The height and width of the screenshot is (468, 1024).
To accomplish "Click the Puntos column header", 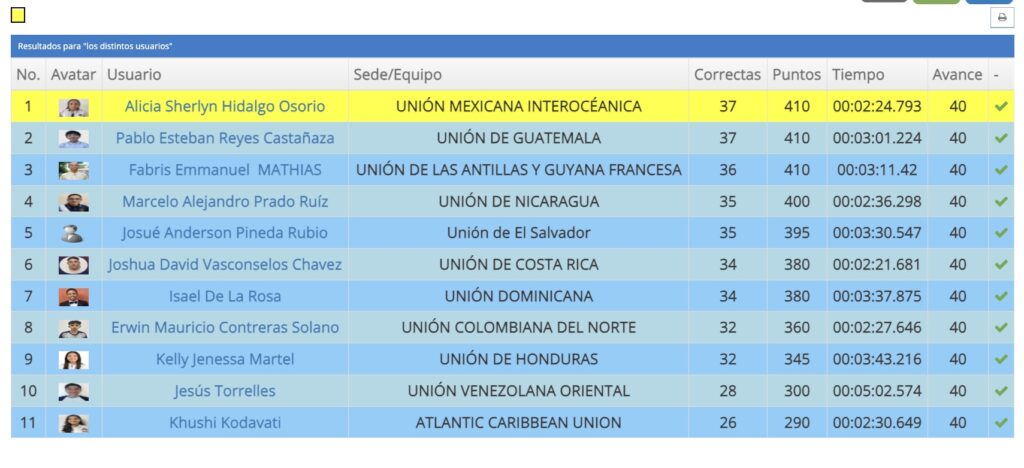I will pyautogui.click(x=796, y=75).
